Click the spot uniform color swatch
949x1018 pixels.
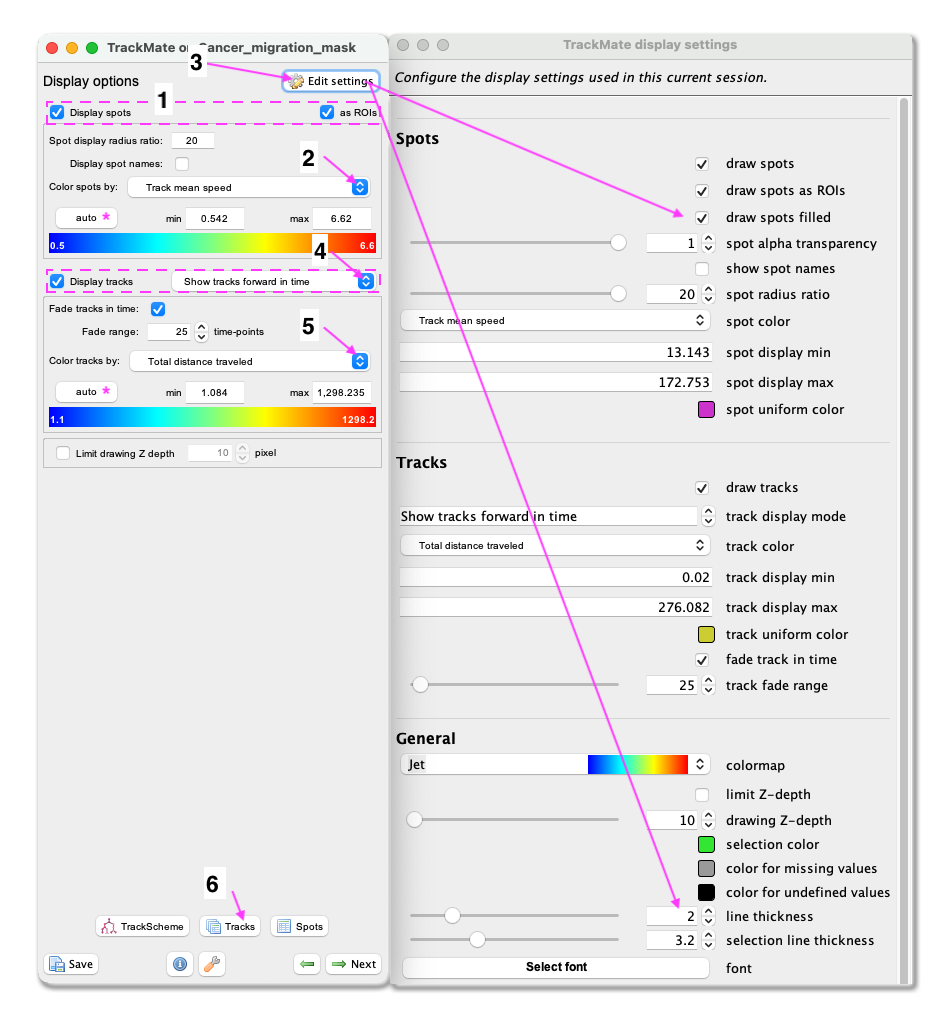point(706,410)
